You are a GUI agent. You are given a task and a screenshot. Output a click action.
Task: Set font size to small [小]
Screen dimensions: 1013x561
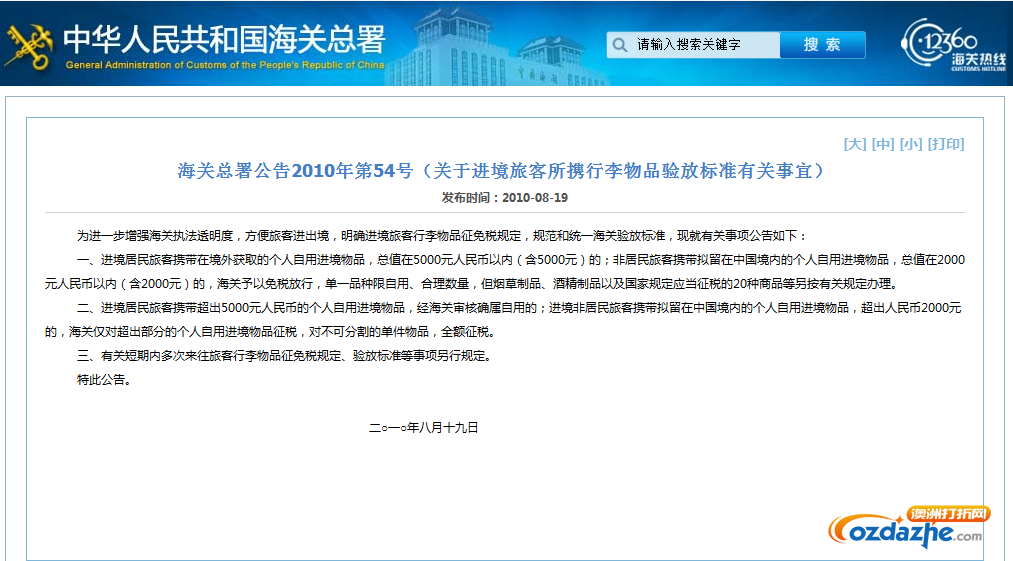pos(911,144)
